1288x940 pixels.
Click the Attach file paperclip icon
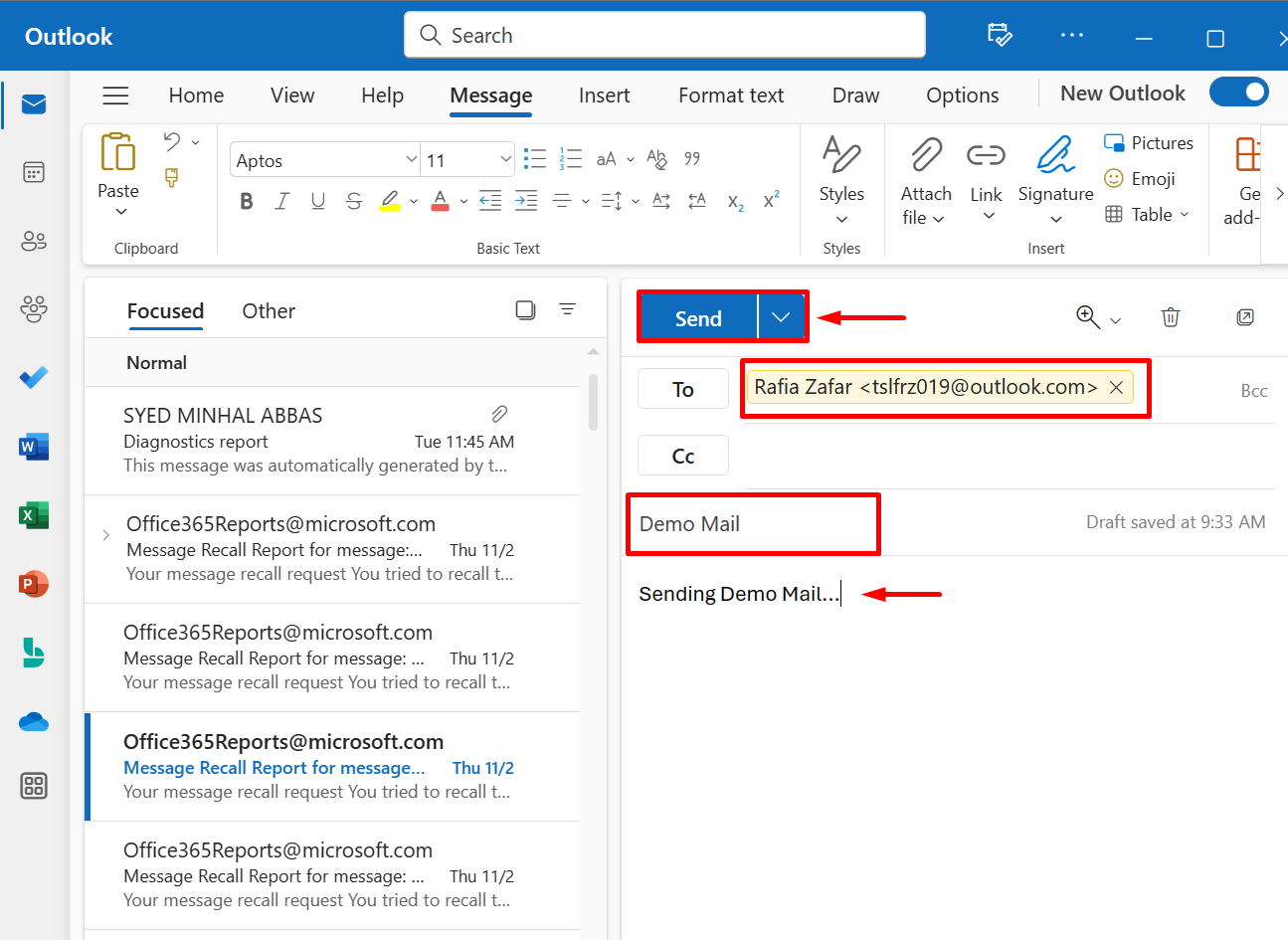(x=926, y=156)
